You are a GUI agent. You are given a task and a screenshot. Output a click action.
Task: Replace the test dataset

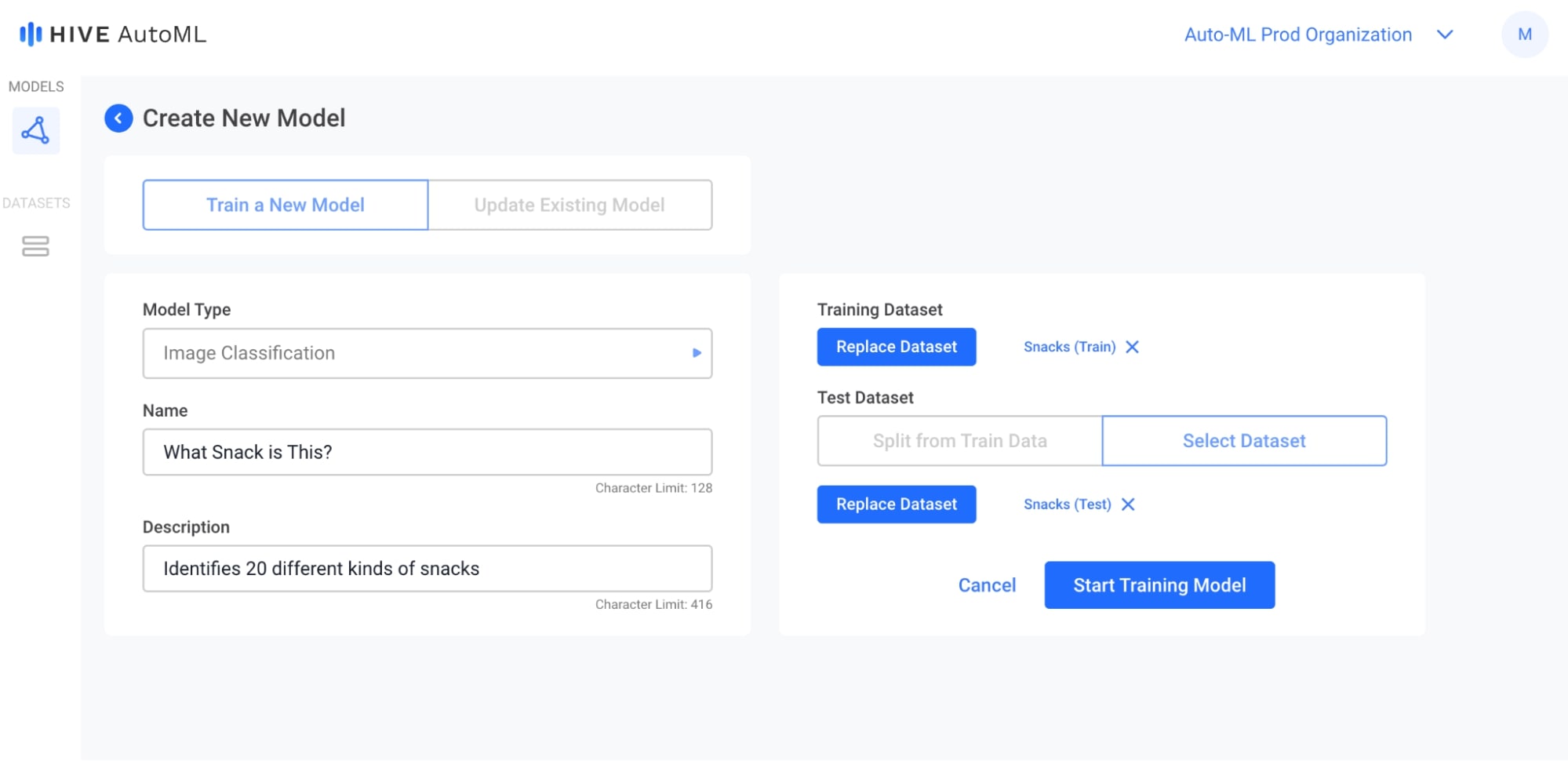click(x=896, y=504)
